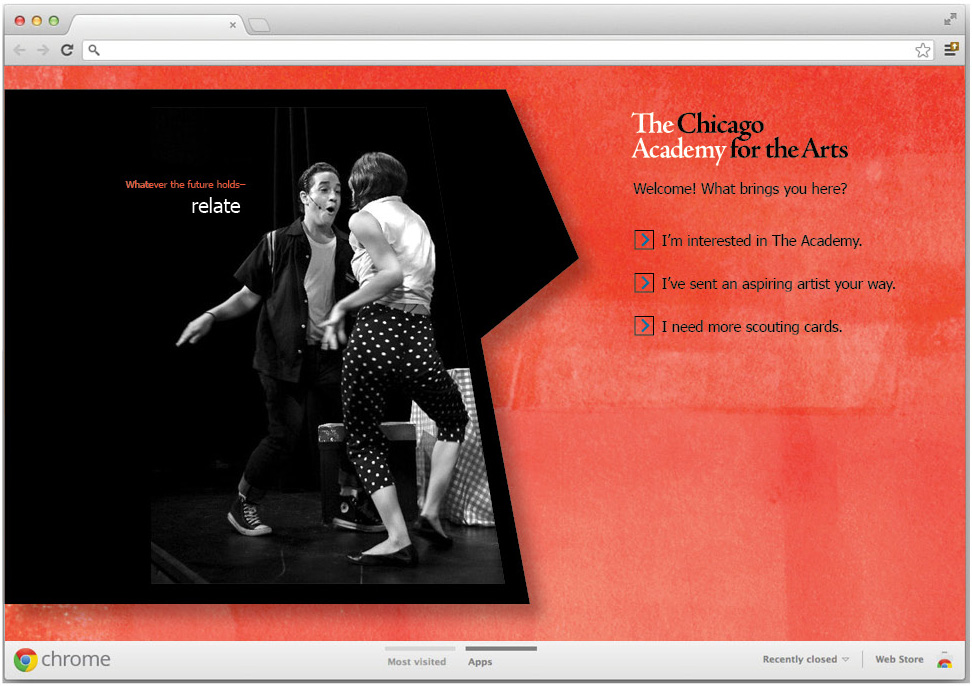Select the active browser tab

(155, 25)
